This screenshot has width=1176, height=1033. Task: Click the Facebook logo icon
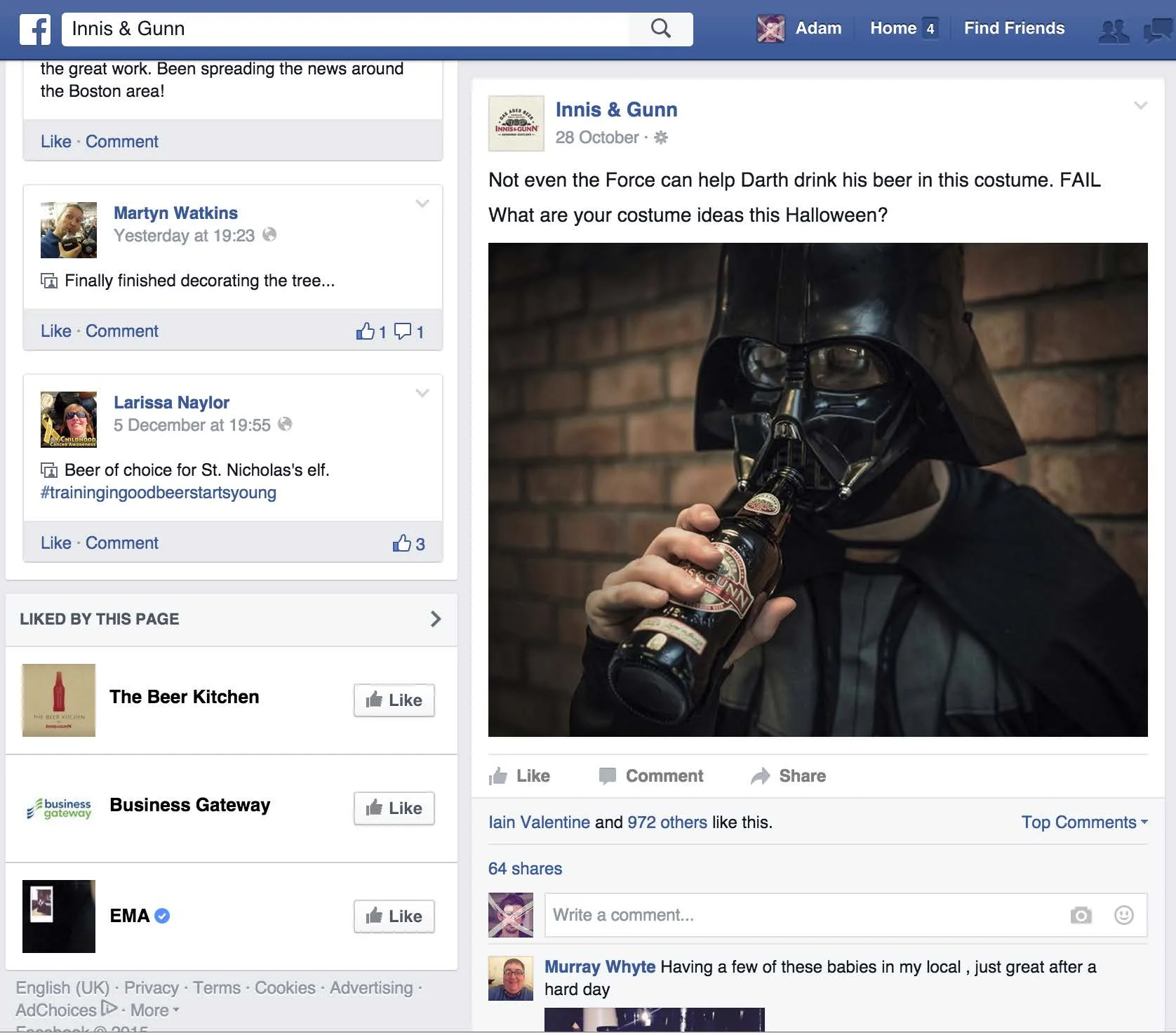click(x=35, y=29)
